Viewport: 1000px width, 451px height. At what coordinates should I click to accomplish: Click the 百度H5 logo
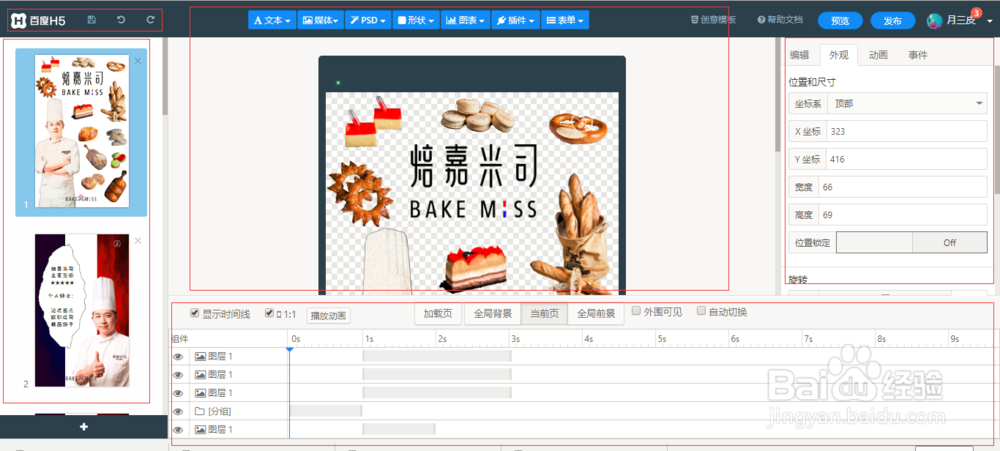coord(39,20)
